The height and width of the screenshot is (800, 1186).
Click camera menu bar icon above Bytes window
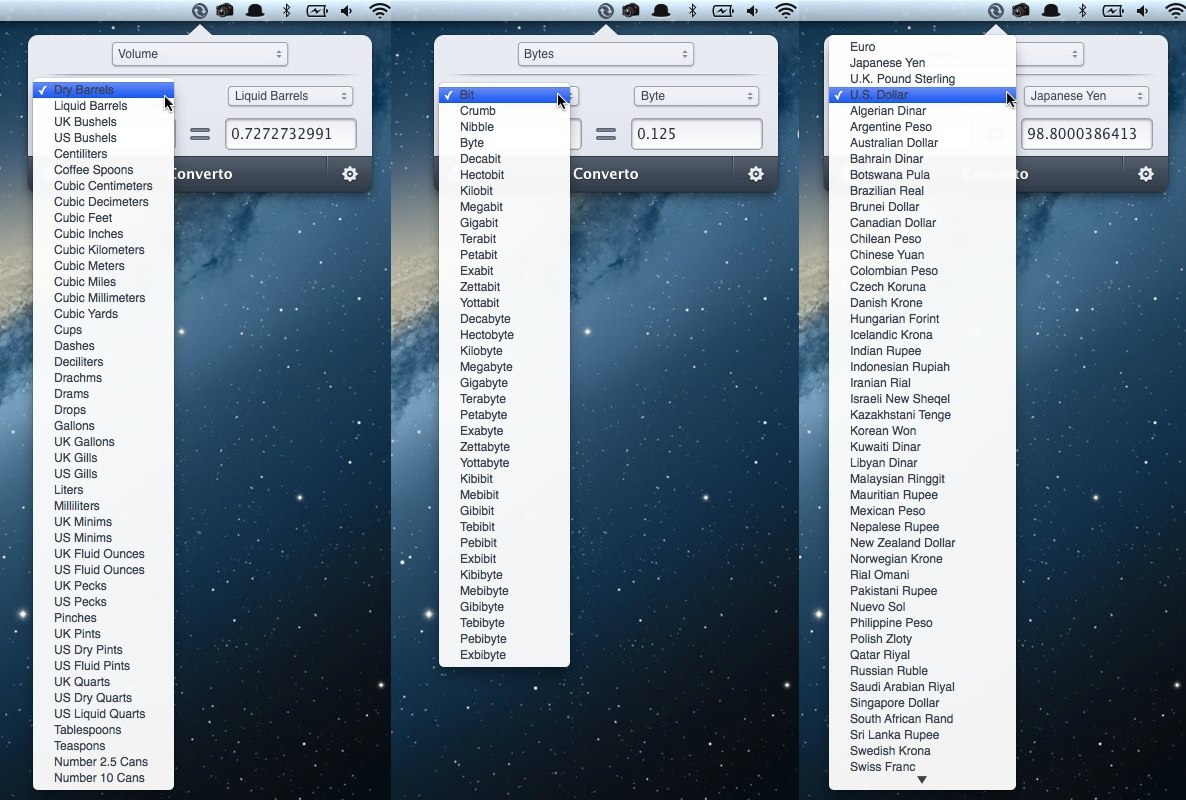[x=630, y=11]
